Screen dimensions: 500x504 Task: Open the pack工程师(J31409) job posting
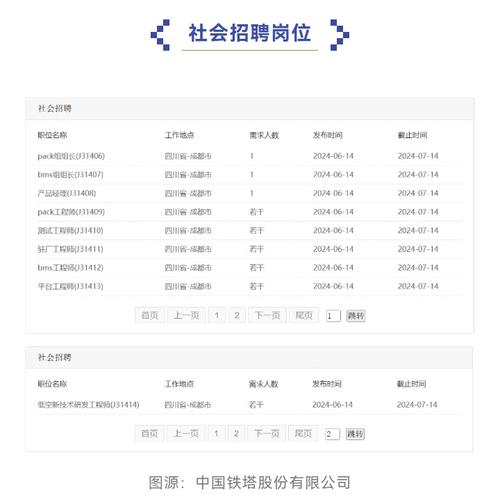pyautogui.click(x=71, y=212)
